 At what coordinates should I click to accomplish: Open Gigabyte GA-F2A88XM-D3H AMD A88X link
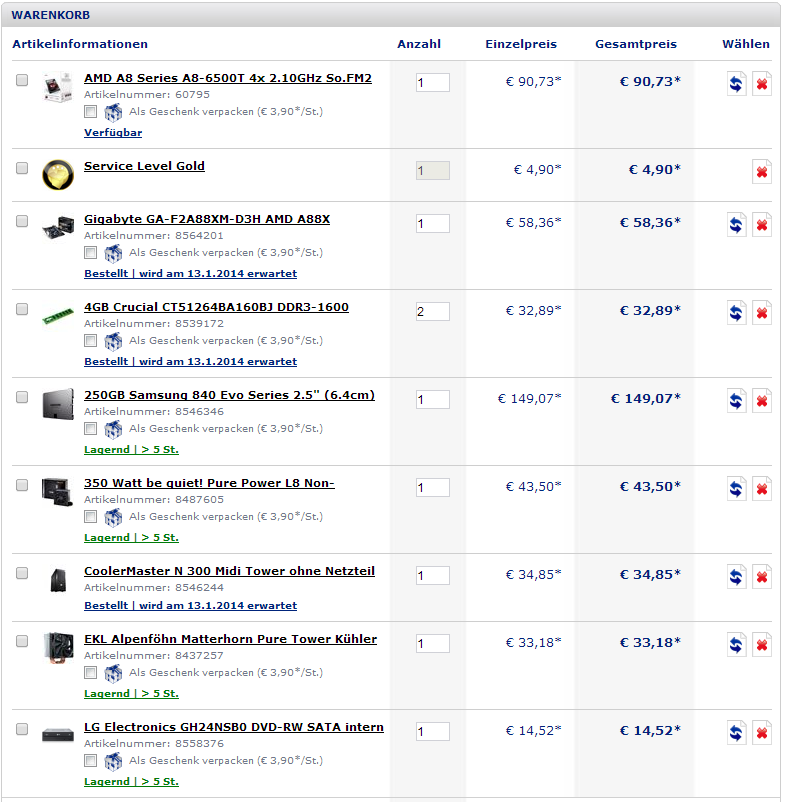(x=207, y=219)
